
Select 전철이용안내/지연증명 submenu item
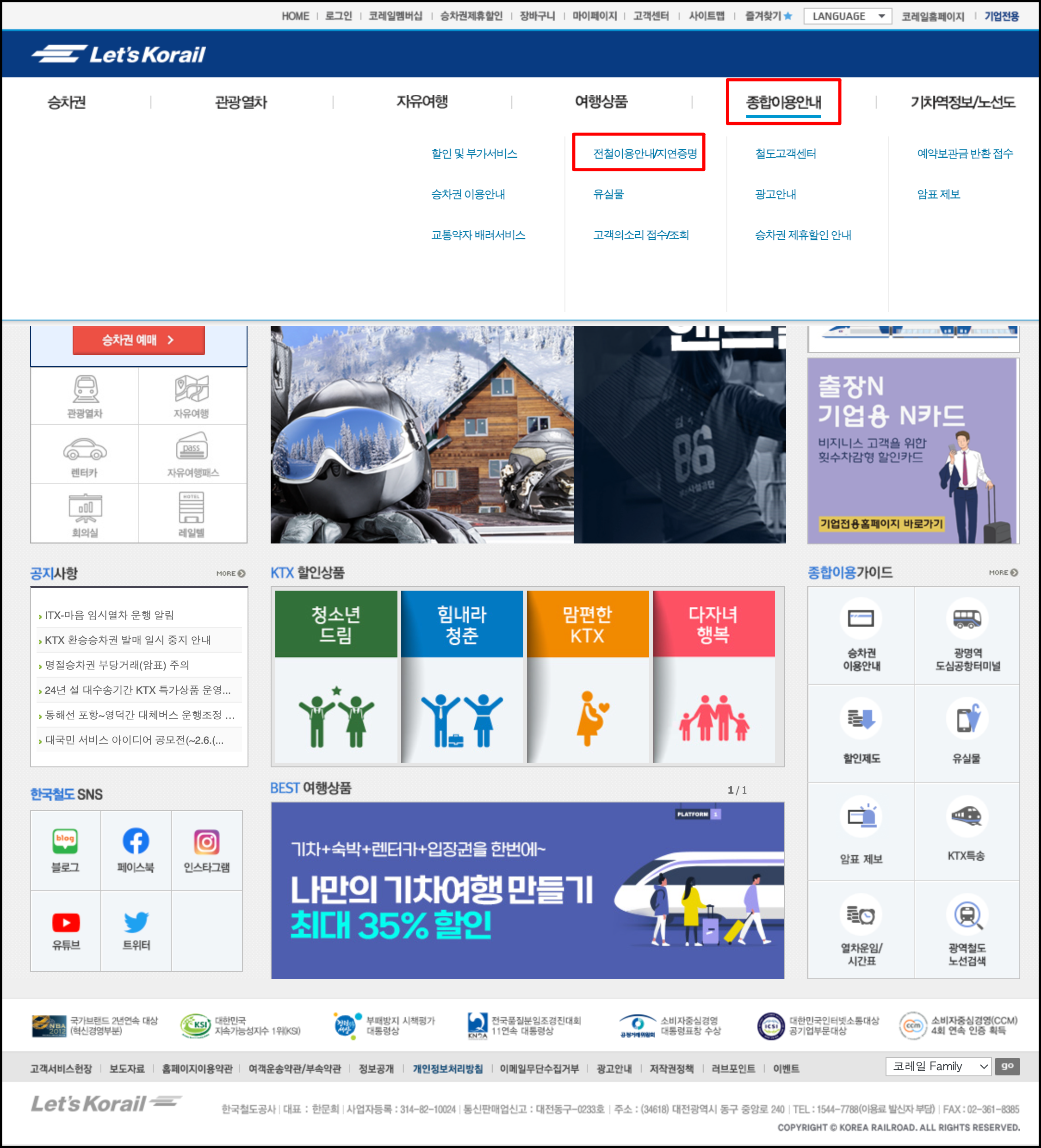645,153
